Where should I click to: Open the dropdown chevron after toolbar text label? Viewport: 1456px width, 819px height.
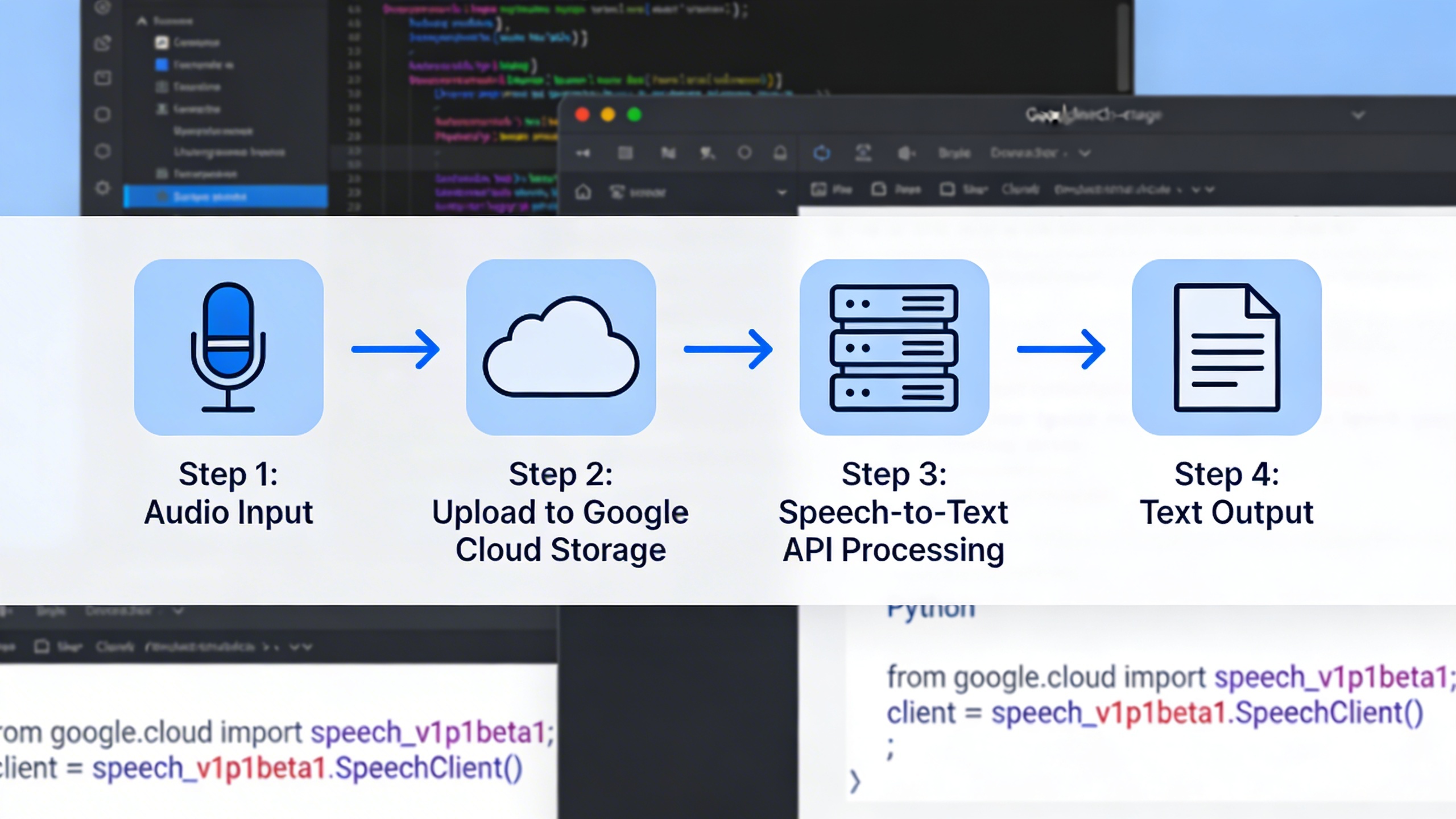(x=1085, y=154)
